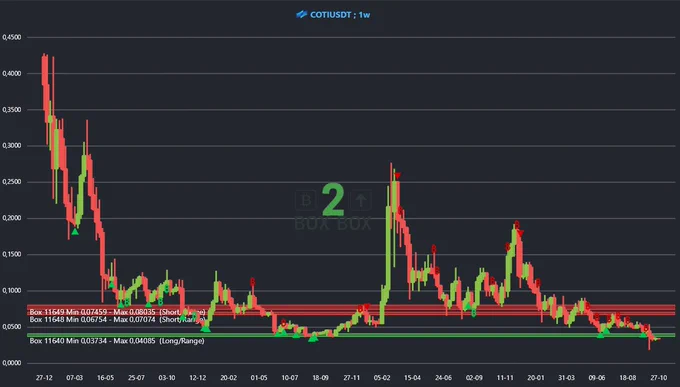This screenshot has width=680, height=387.
Task: Click the 31-03 date axis label
Action: [566, 378]
